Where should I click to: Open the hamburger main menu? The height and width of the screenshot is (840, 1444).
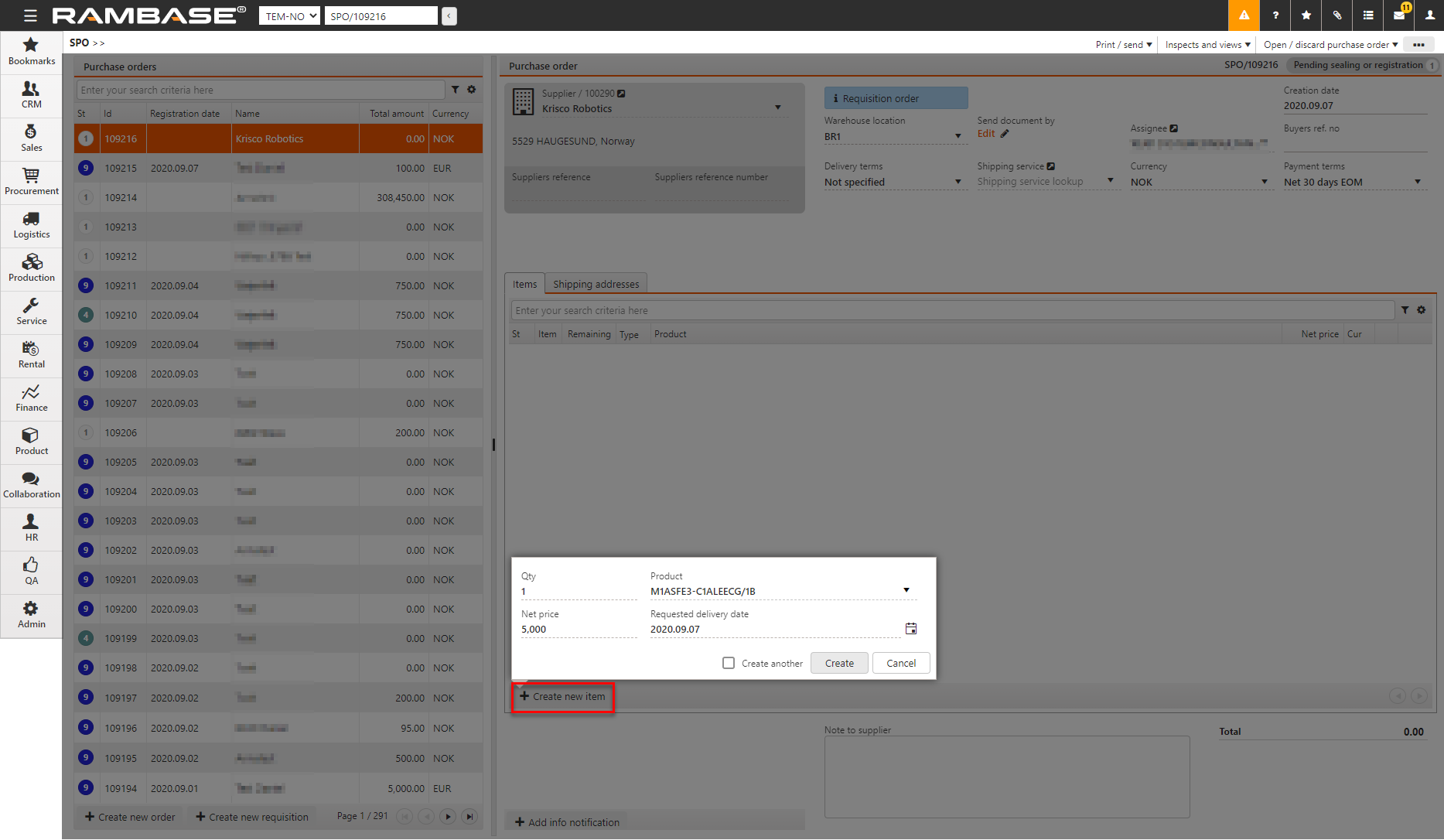(x=30, y=15)
